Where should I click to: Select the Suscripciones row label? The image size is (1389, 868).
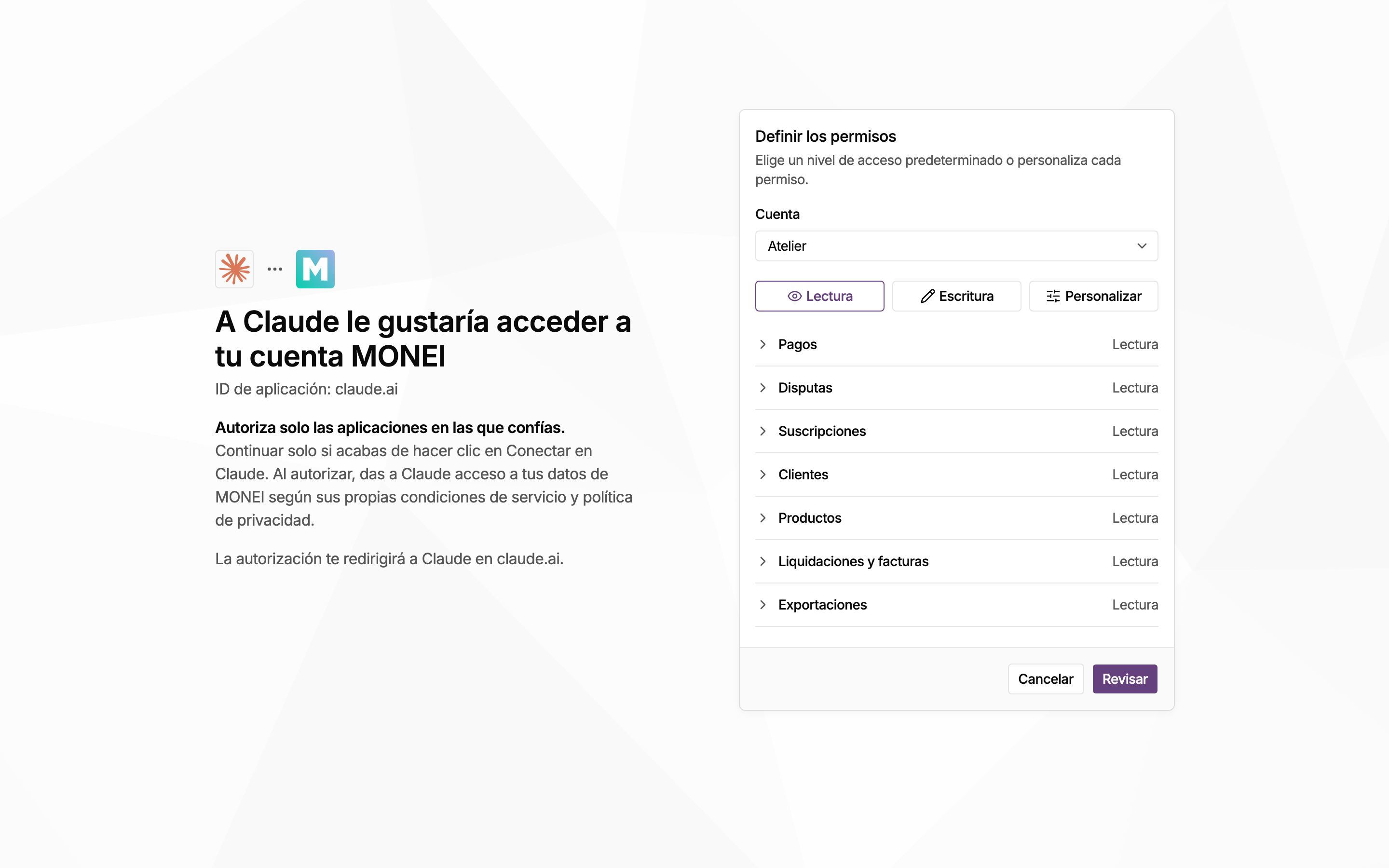pos(822,431)
